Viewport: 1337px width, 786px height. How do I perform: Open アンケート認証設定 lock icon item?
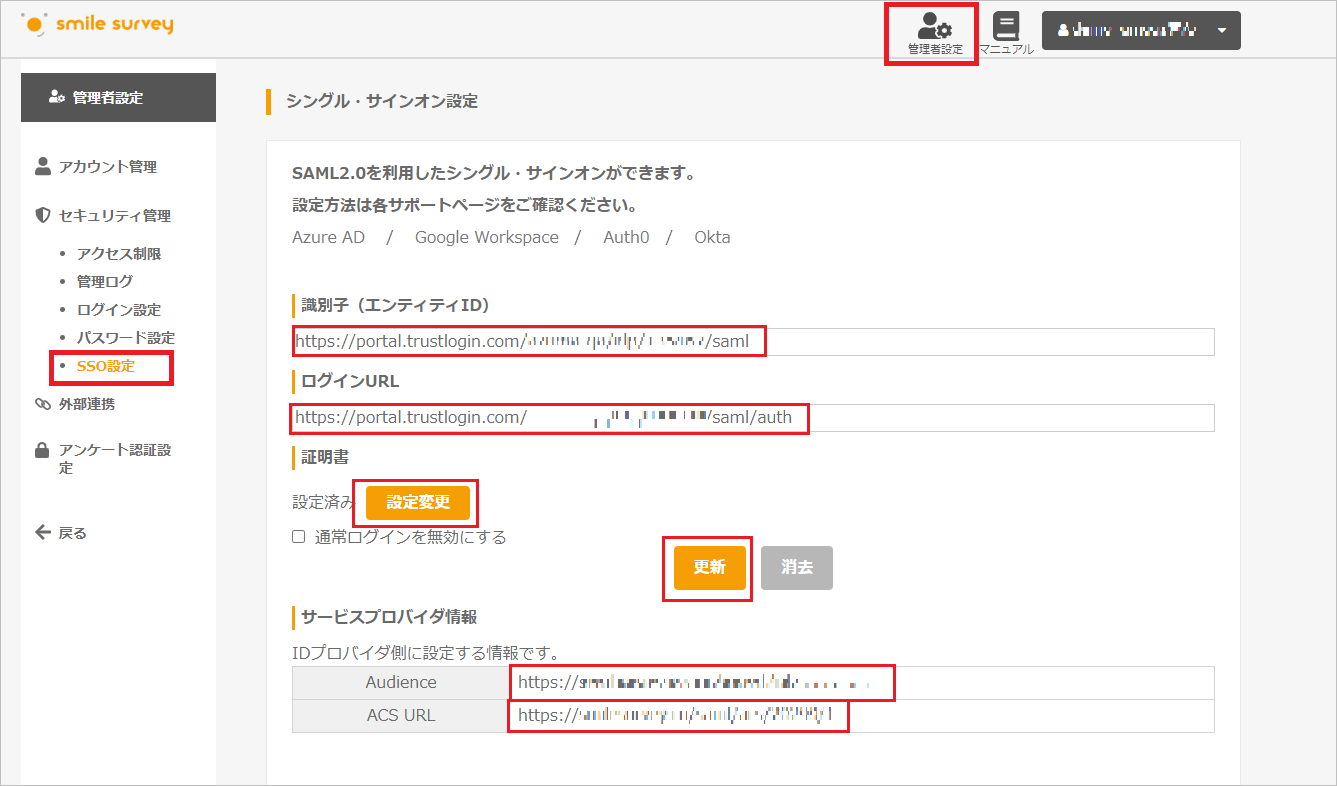[x=42, y=450]
